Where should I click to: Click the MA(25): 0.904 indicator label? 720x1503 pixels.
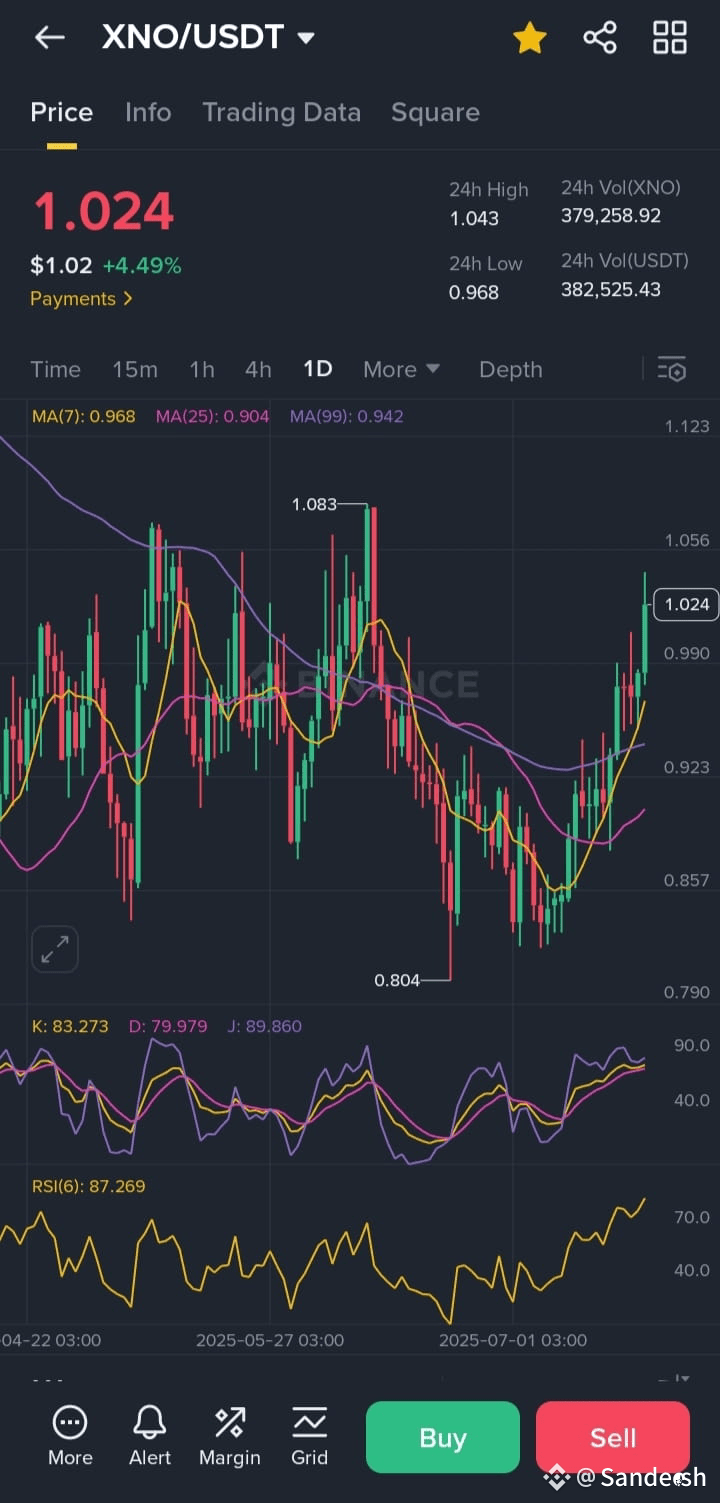(212, 416)
